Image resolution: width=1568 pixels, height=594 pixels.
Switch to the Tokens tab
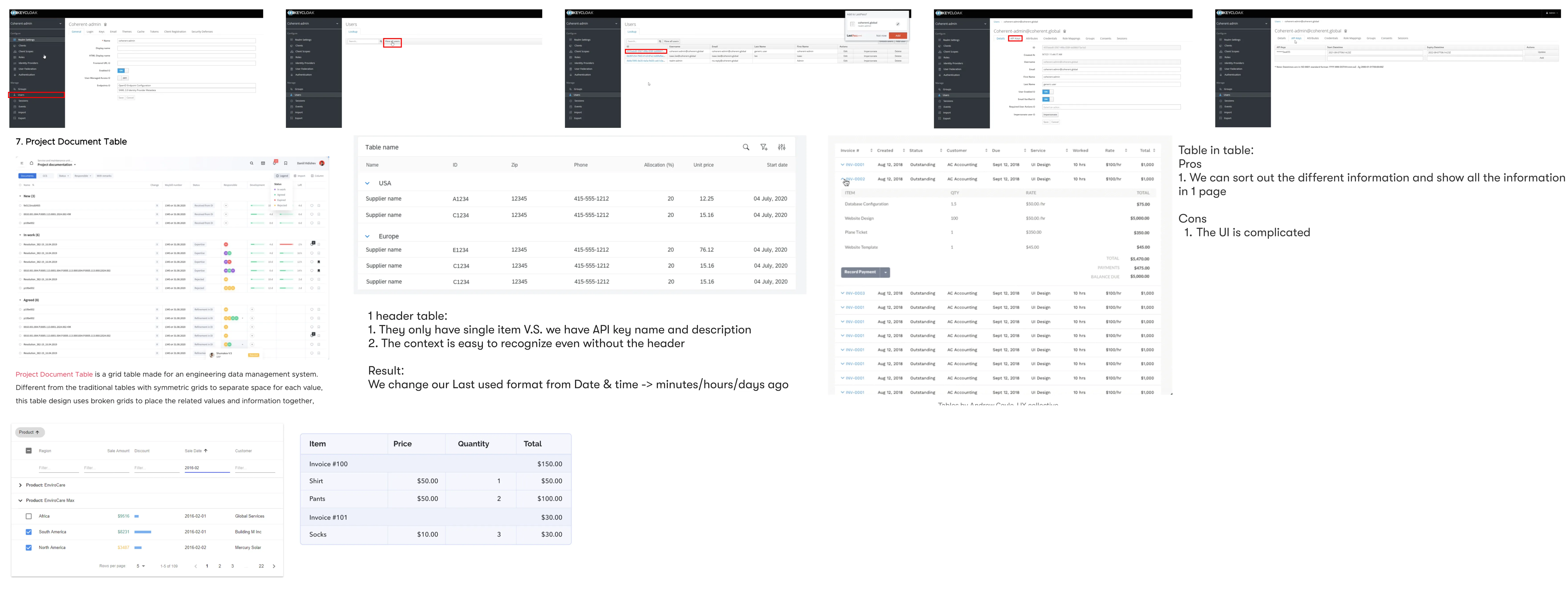[x=154, y=32]
